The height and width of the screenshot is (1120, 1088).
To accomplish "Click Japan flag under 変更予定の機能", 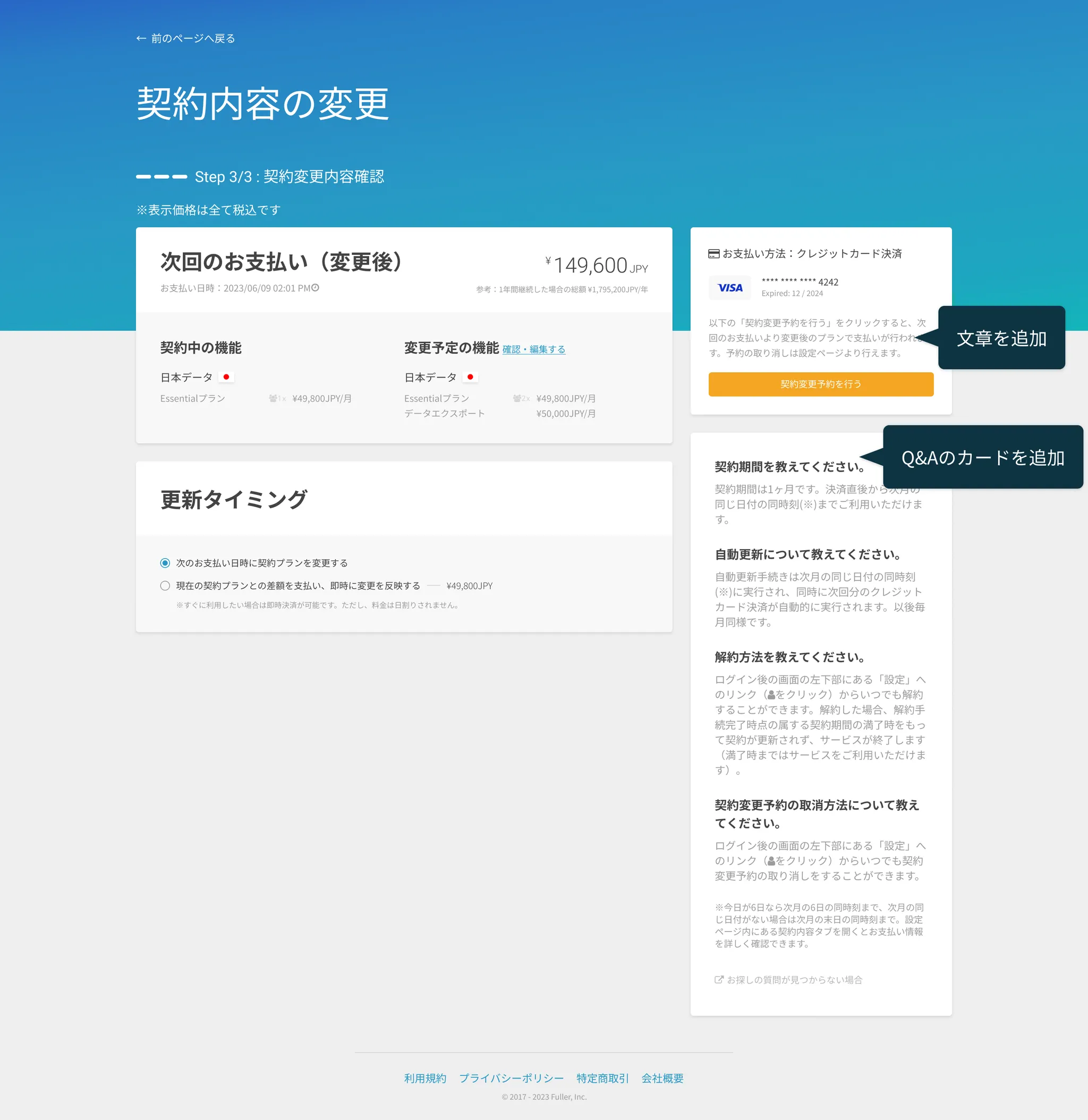I will tap(471, 377).
